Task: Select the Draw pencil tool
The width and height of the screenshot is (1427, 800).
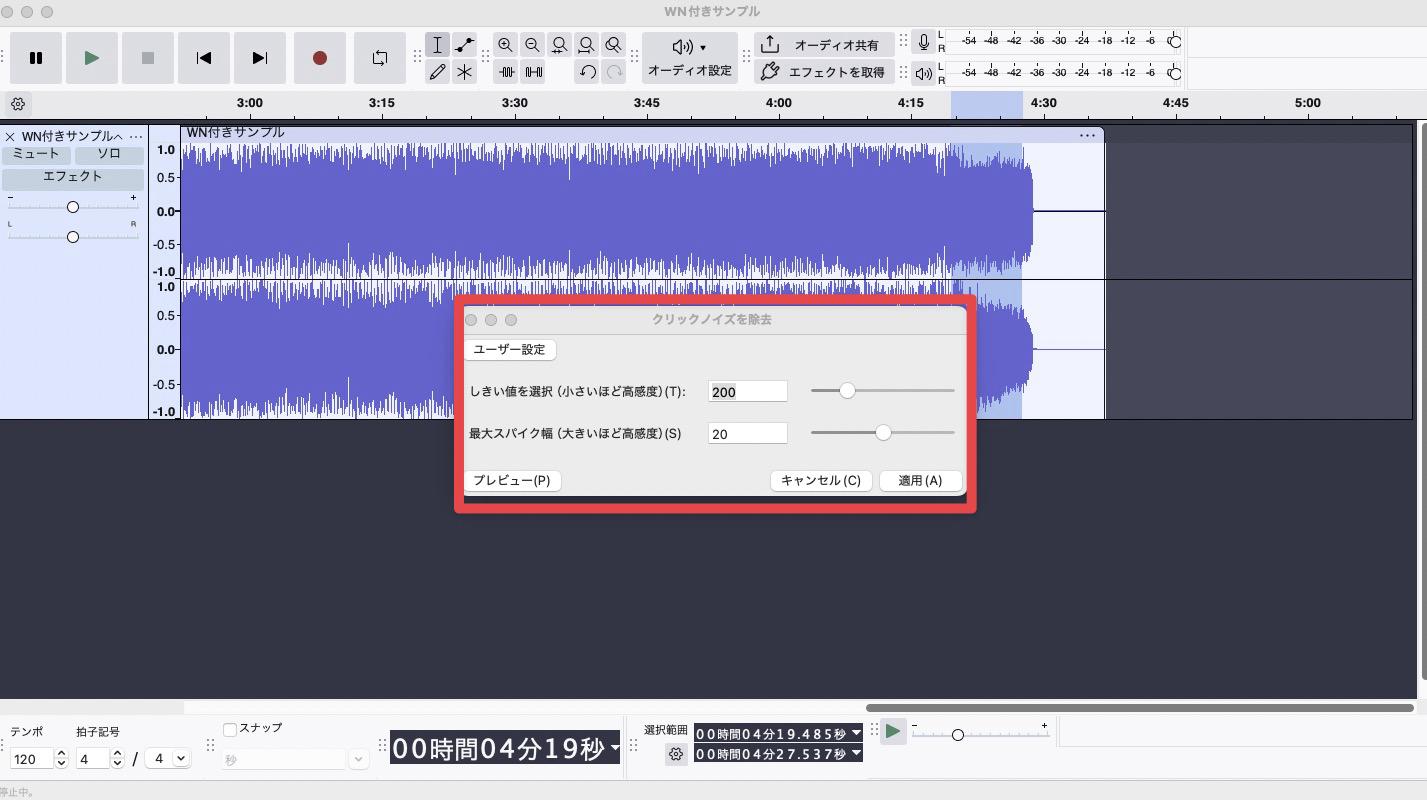Action: click(437, 72)
